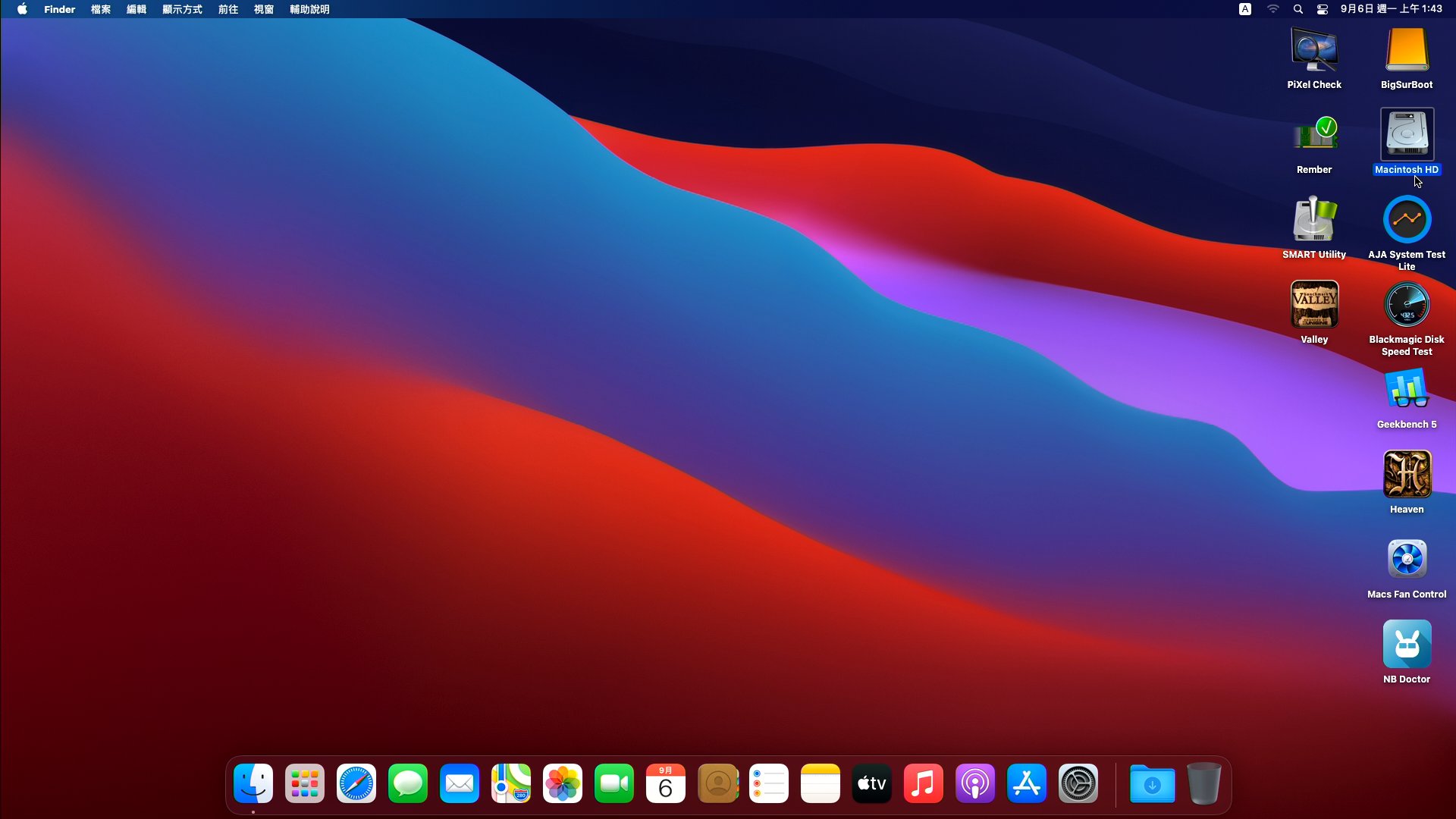This screenshot has height=819, width=1456.
Task: Open the Valley benchmark icon
Action: [x=1314, y=305]
